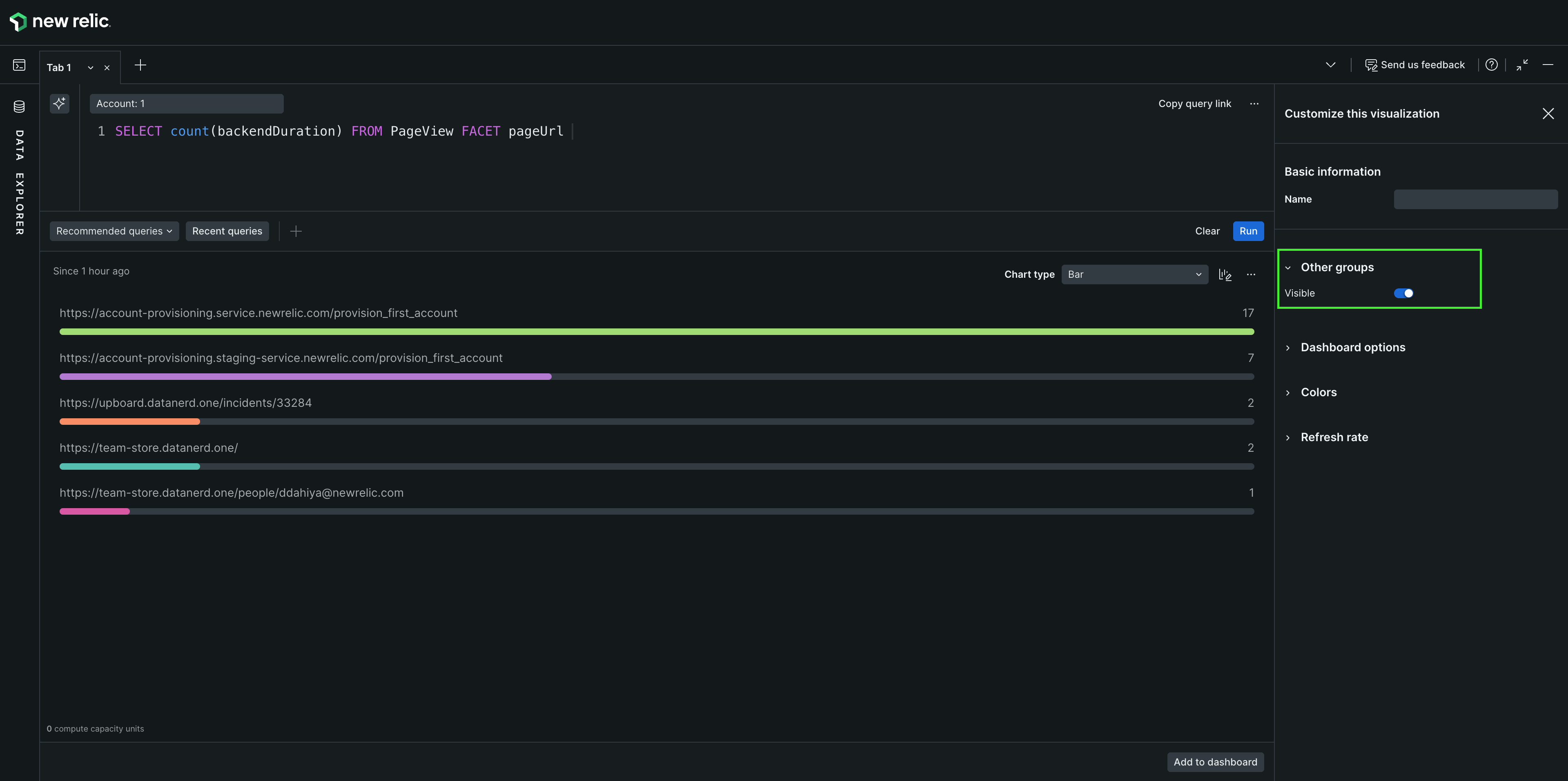Open the ellipsis menu beside Copy query link

click(1254, 103)
